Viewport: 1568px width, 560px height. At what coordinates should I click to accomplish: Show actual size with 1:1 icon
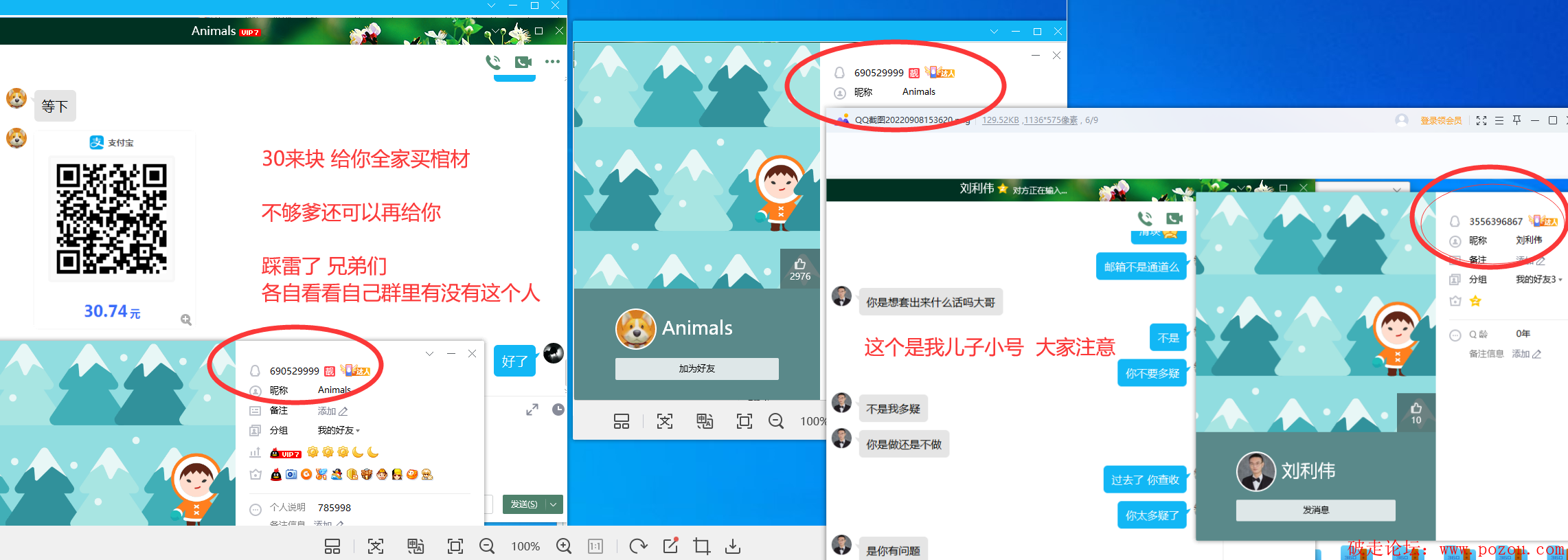pos(595,546)
